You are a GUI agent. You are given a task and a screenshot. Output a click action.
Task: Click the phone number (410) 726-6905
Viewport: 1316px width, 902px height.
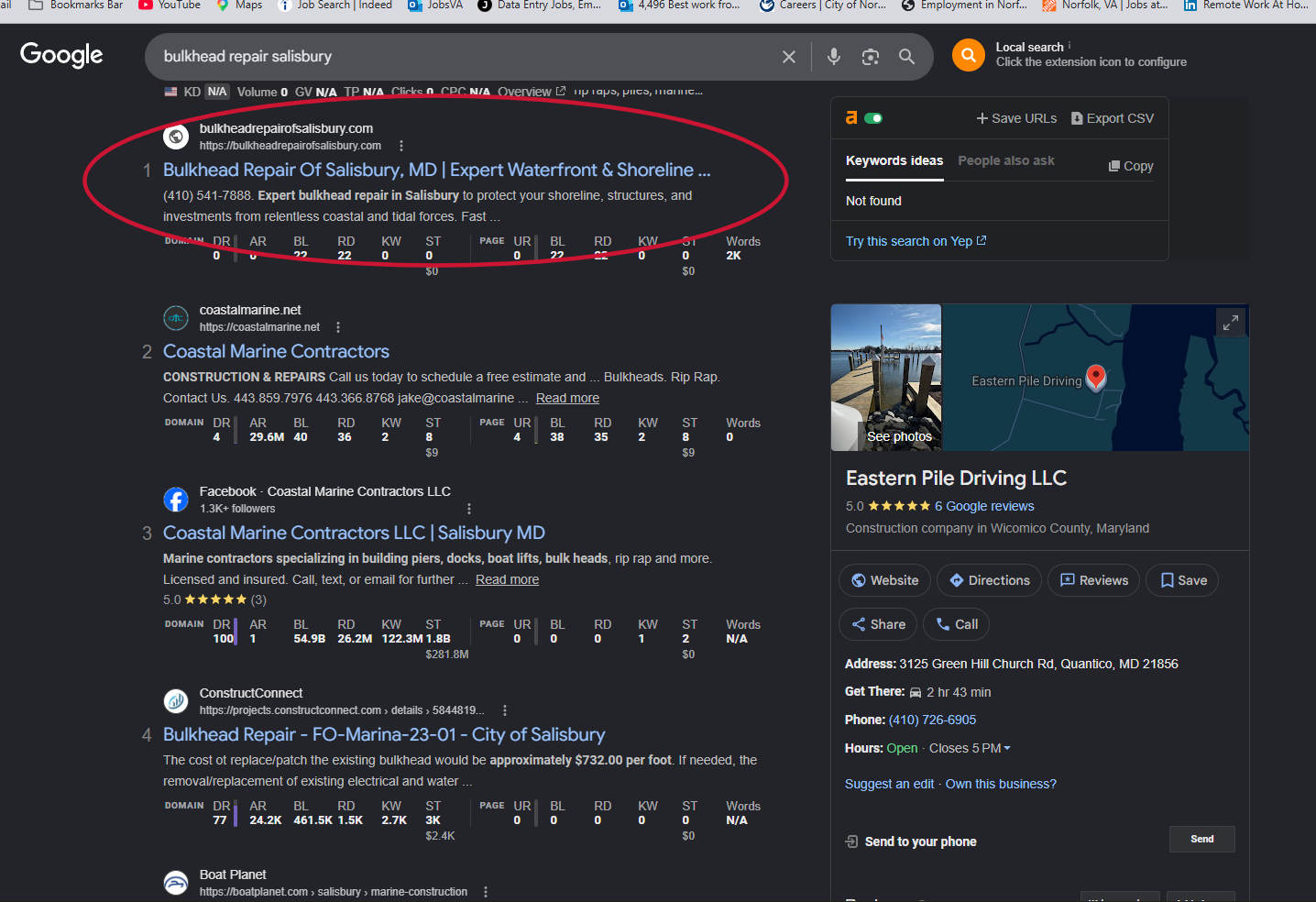(x=932, y=720)
